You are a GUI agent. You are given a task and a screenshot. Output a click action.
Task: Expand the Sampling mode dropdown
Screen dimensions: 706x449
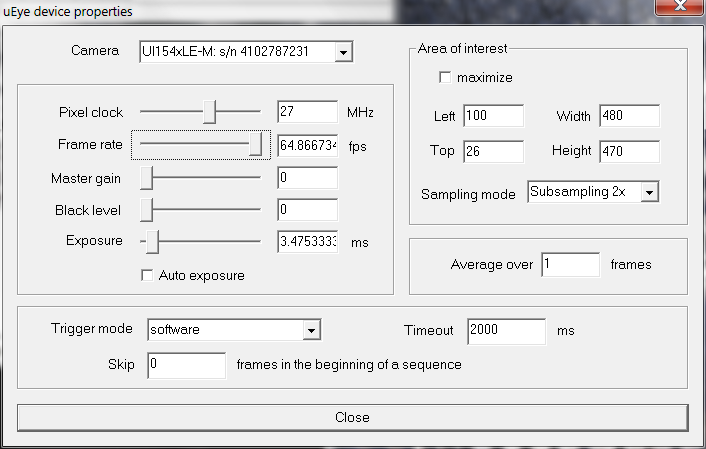pyautogui.click(x=649, y=192)
